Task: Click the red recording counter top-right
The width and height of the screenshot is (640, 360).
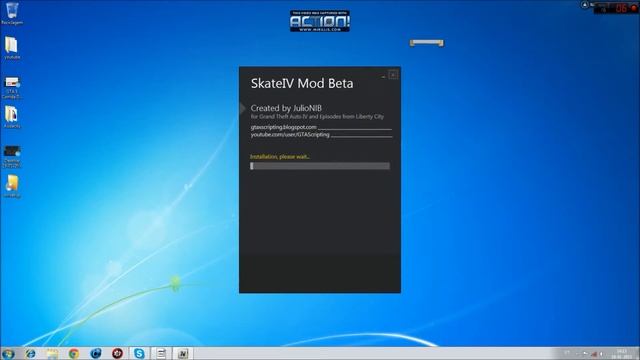Action: coord(621,8)
